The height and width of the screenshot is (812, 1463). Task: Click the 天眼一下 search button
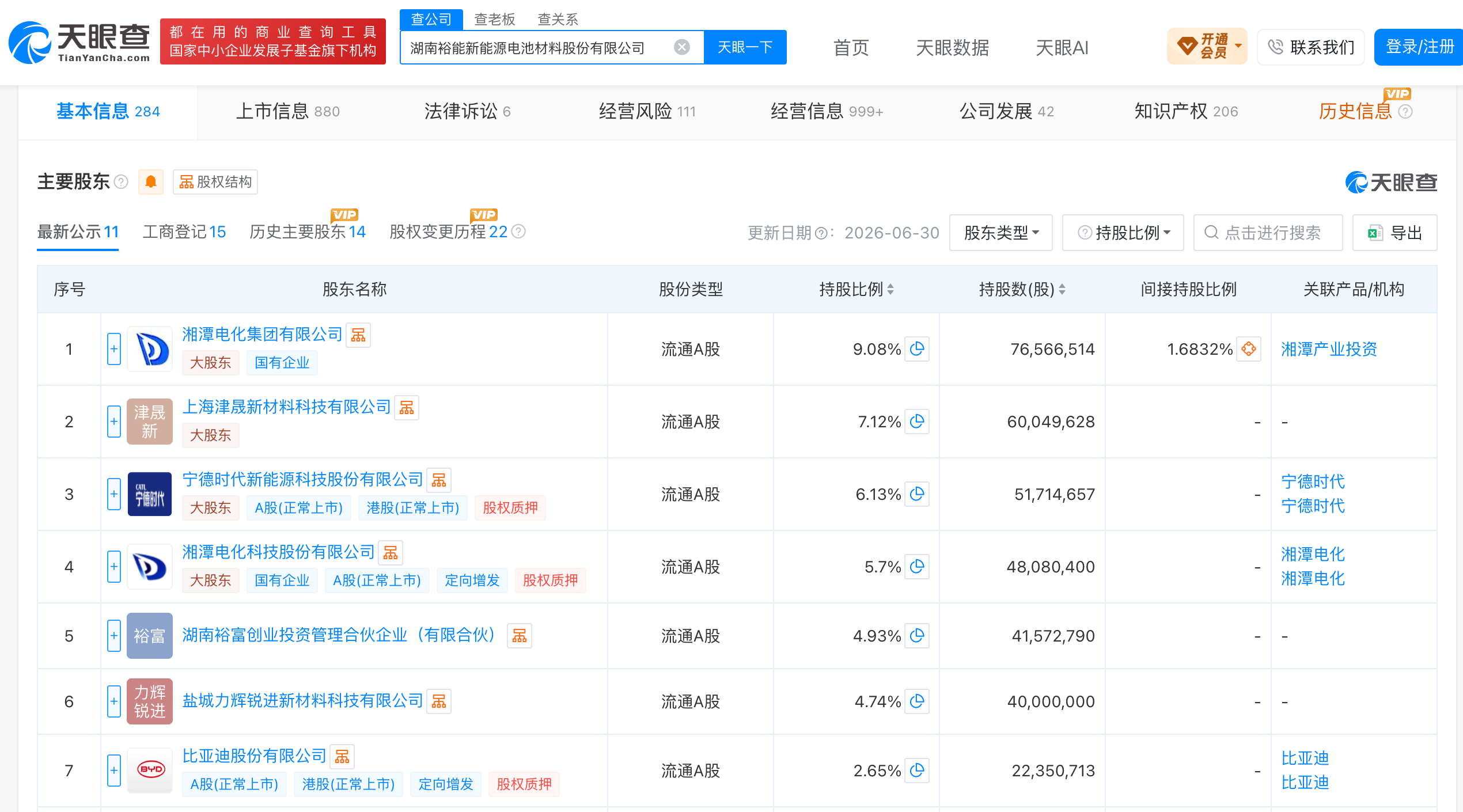[x=745, y=47]
